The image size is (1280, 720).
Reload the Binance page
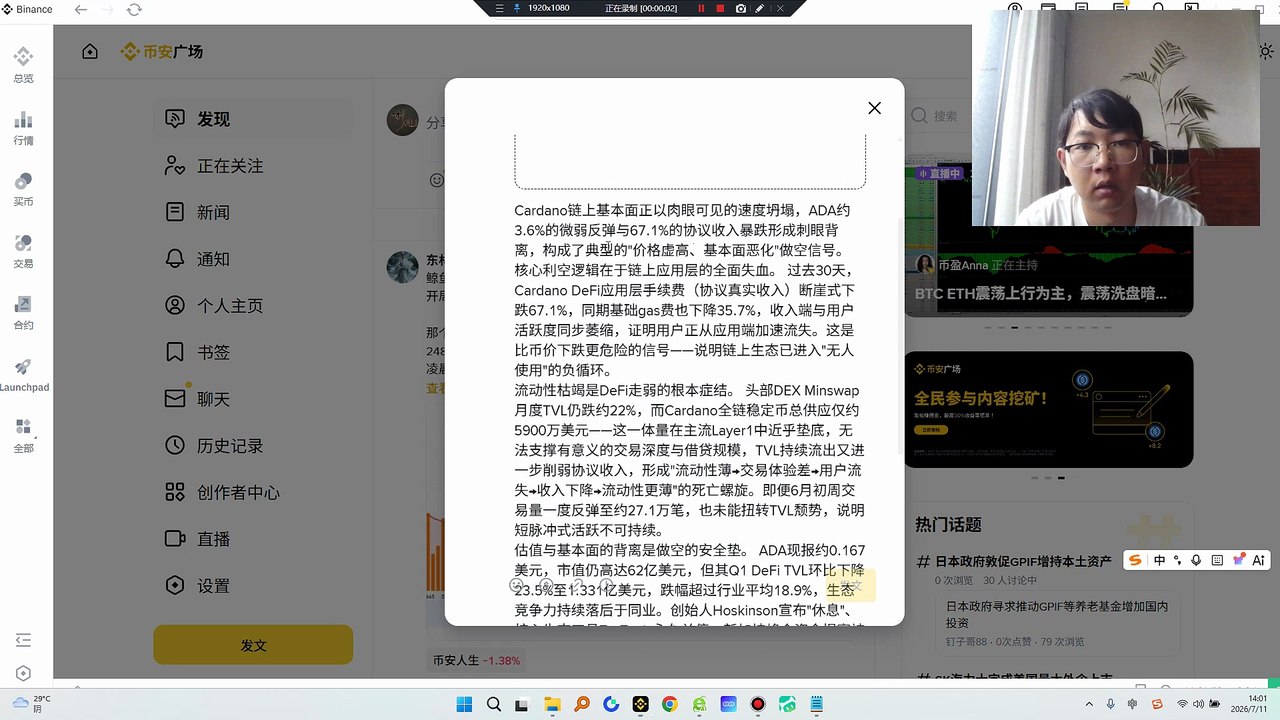tap(134, 9)
